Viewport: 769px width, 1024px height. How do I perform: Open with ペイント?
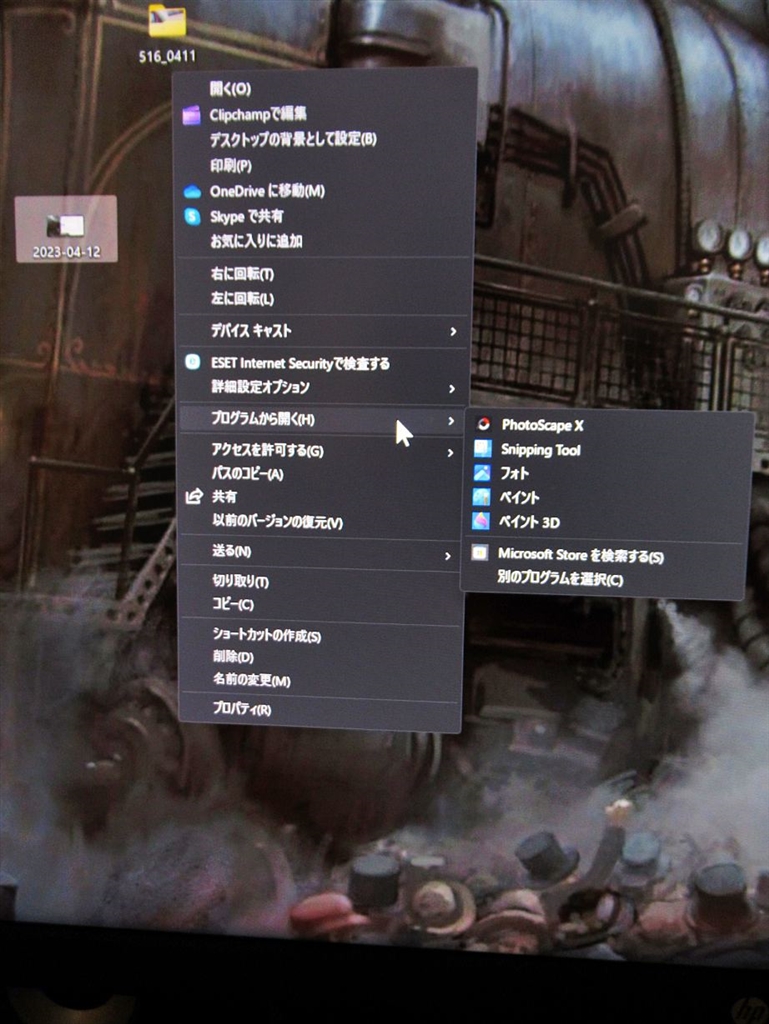[519, 497]
